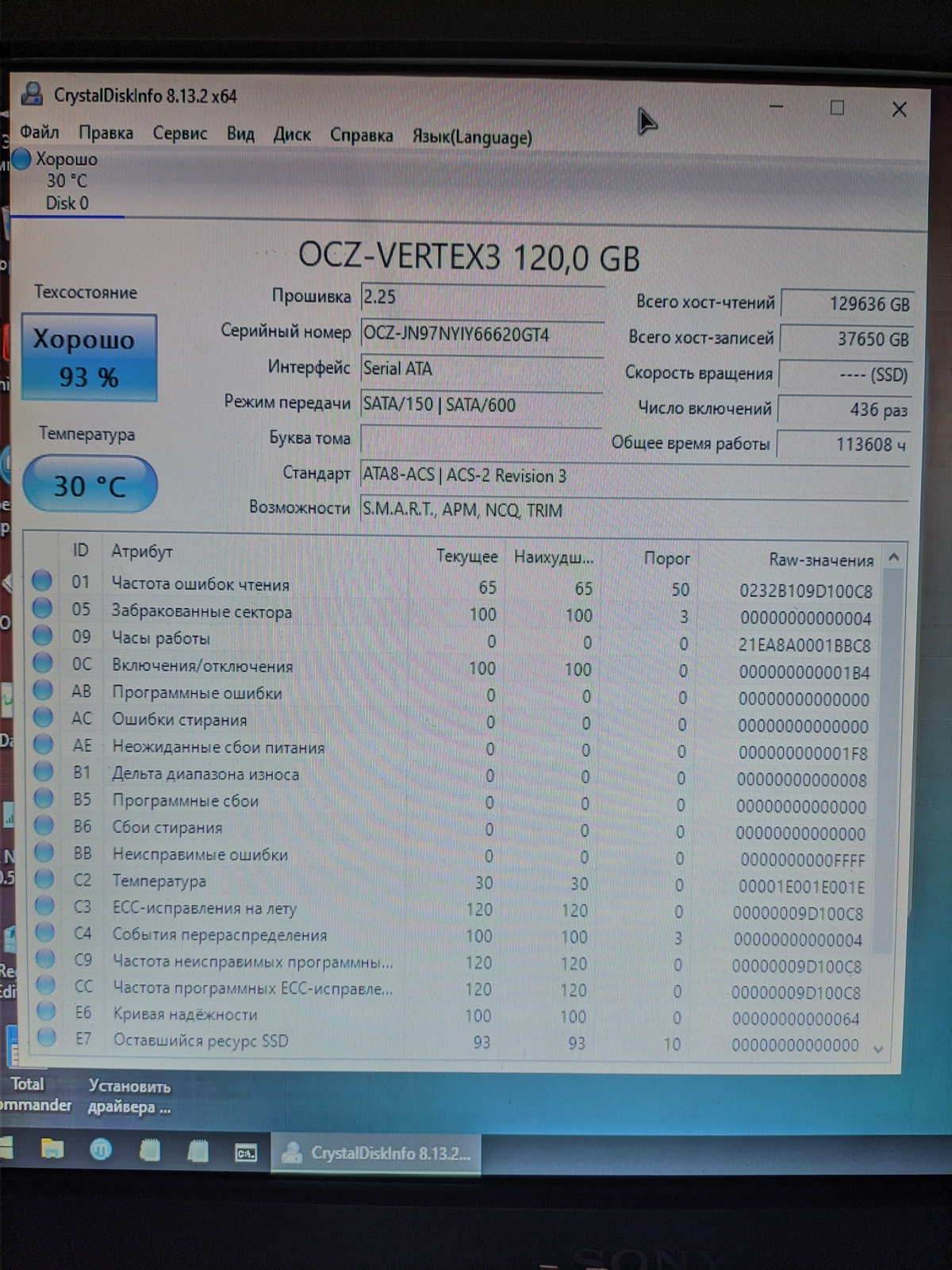Click raw value 21EA8A0001BBC8
The width and height of the screenshot is (952, 1270).
point(804,645)
